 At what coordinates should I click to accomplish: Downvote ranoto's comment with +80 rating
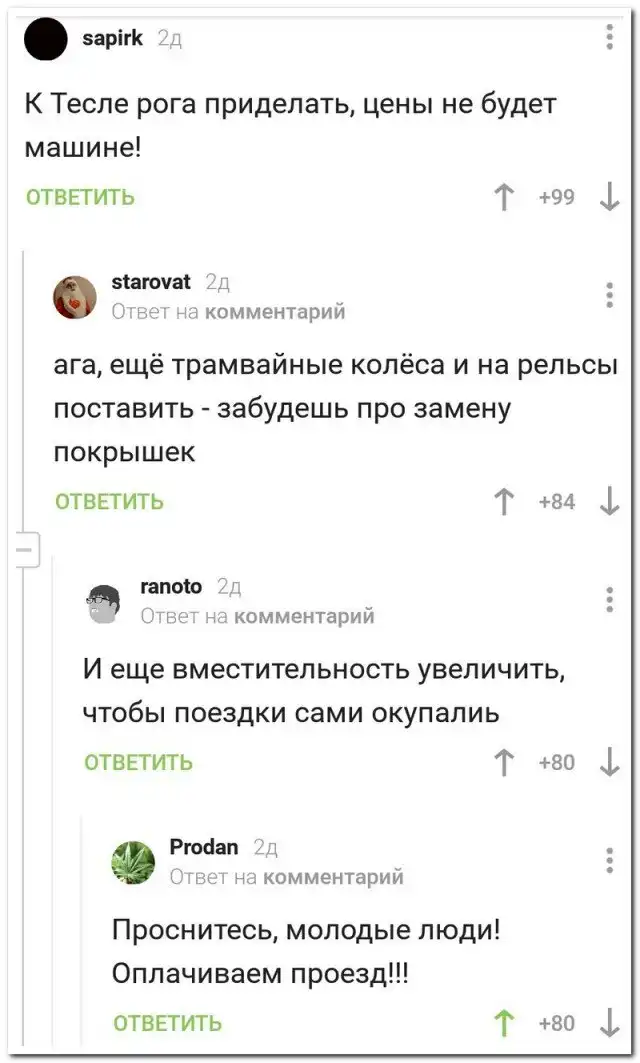pyautogui.click(x=609, y=763)
